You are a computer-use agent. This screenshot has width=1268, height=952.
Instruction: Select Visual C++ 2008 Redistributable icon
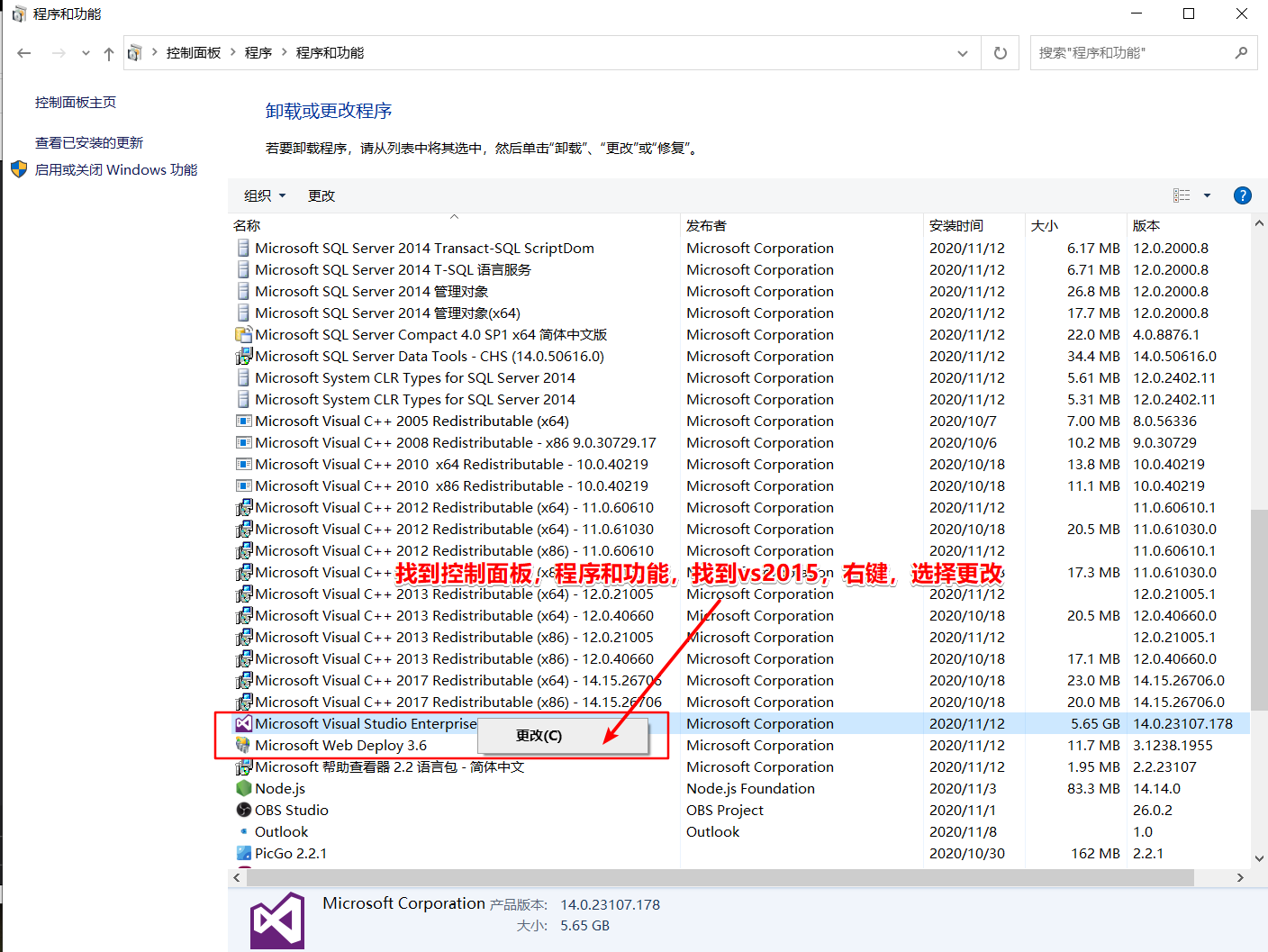click(x=243, y=443)
